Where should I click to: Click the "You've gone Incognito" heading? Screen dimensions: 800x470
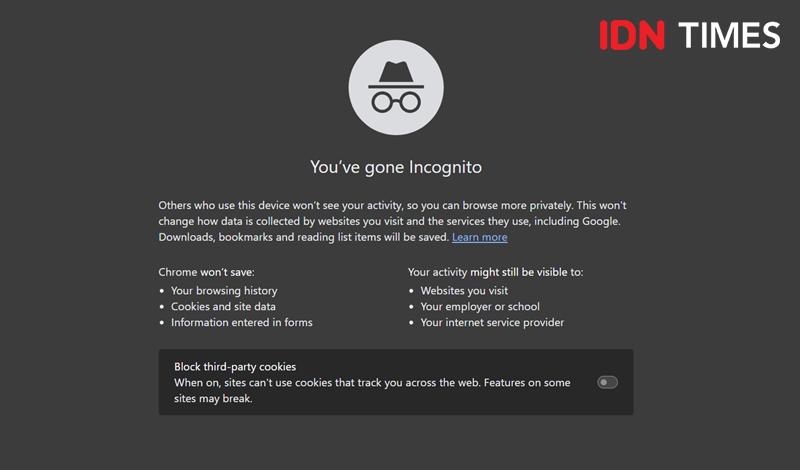tap(396, 167)
